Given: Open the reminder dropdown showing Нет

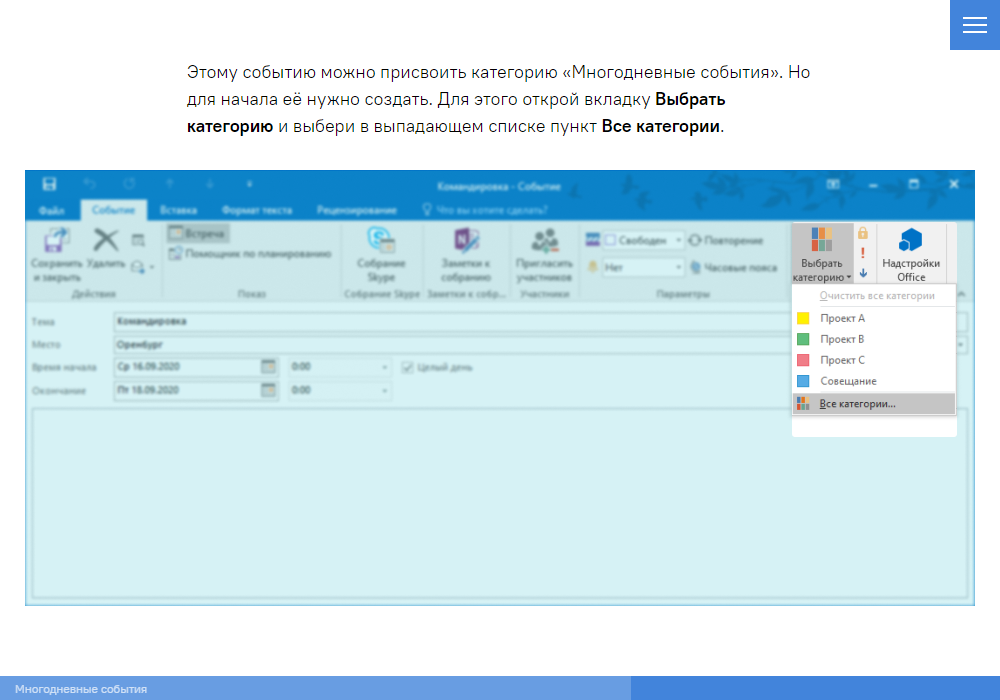Looking at the screenshot, I should pyautogui.click(x=679, y=268).
